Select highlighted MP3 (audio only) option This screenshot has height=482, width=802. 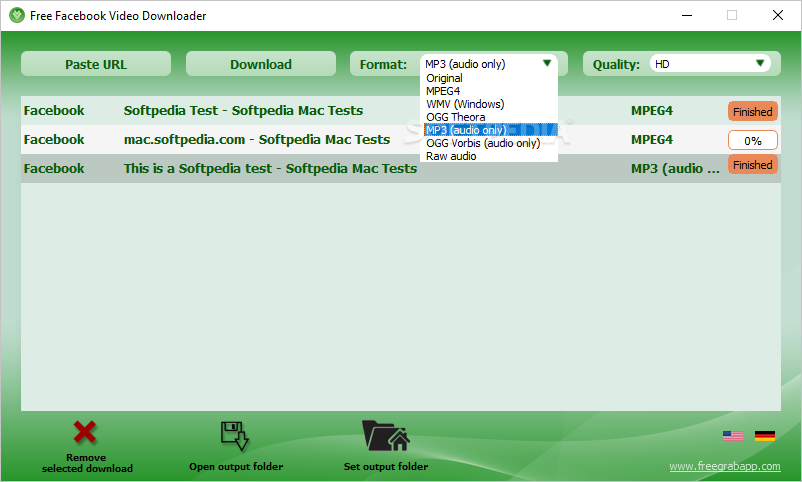[x=491, y=130]
